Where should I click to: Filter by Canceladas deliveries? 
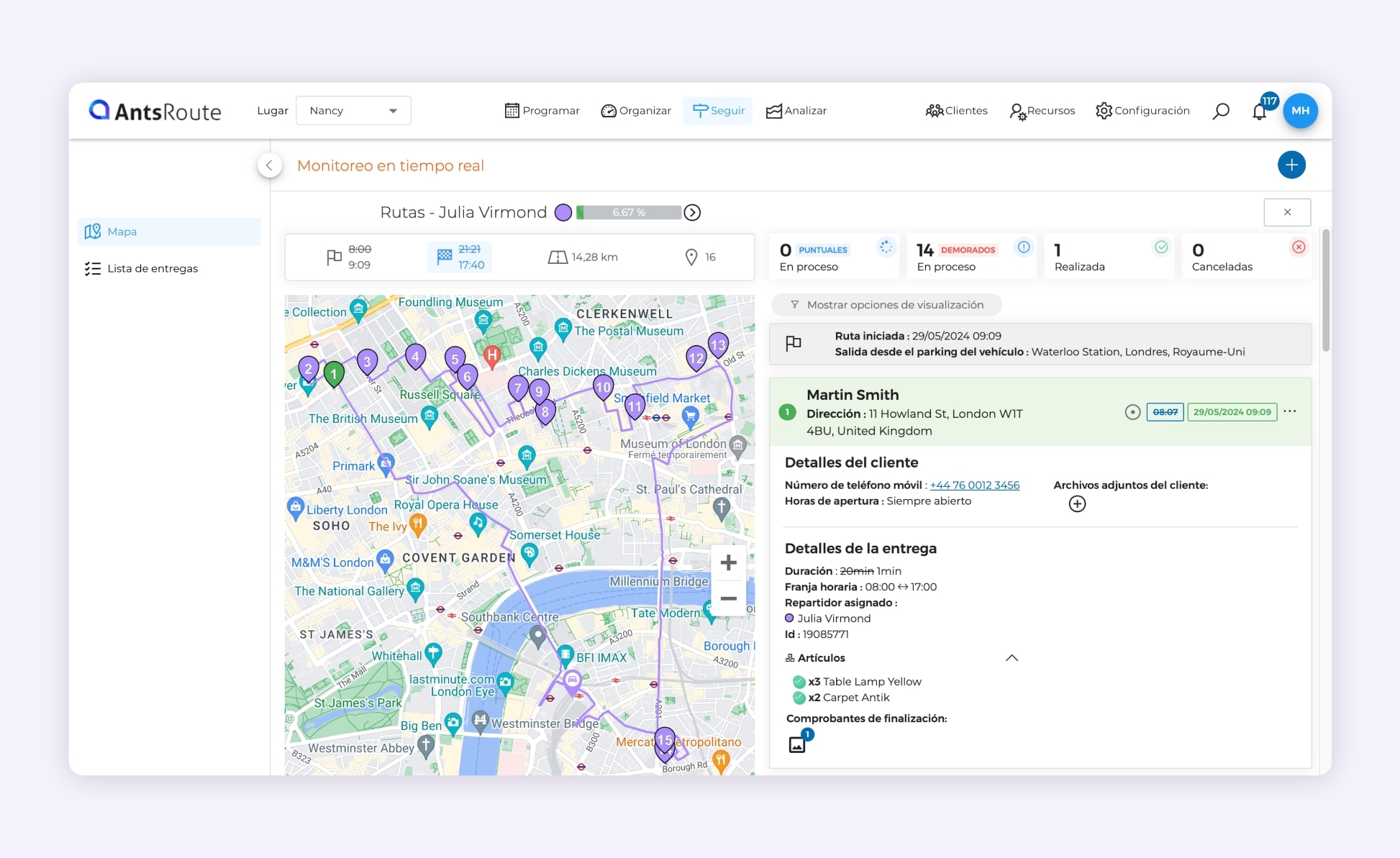pyautogui.click(x=1246, y=257)
